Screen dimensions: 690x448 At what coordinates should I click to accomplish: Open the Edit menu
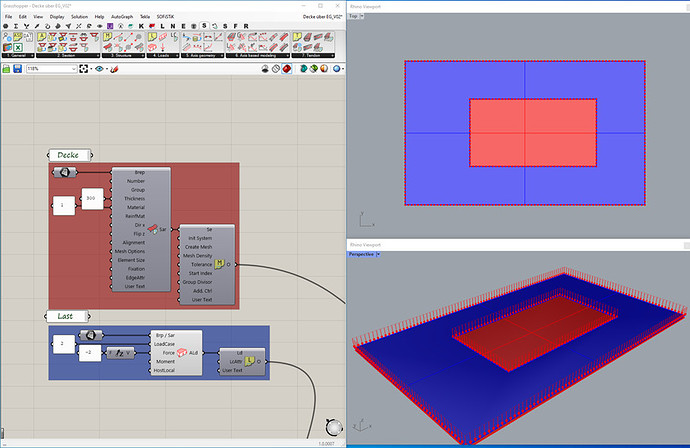pos(22,17)
